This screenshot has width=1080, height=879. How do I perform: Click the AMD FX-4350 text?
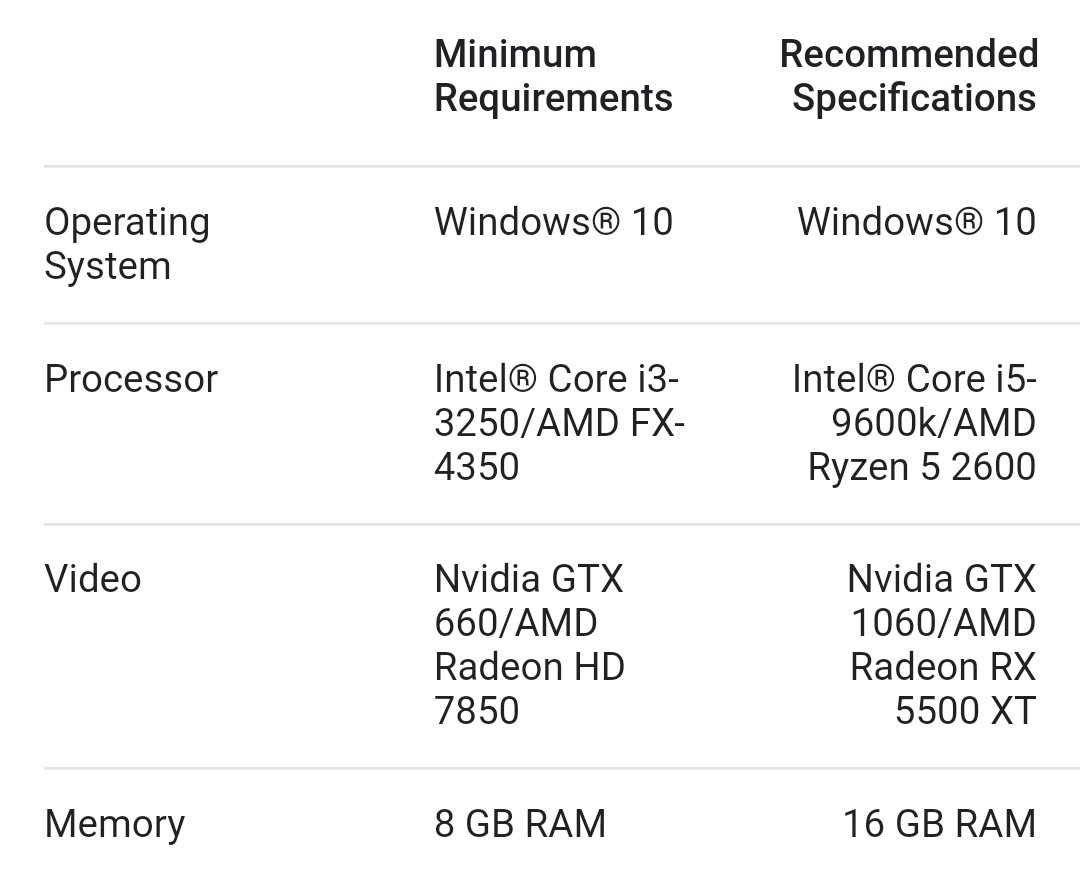(x=558, y=444)
